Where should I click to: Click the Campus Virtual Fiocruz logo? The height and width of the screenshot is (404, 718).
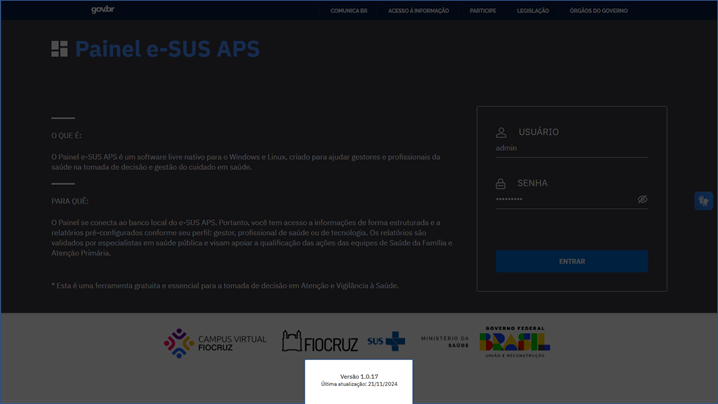[215, 343]
